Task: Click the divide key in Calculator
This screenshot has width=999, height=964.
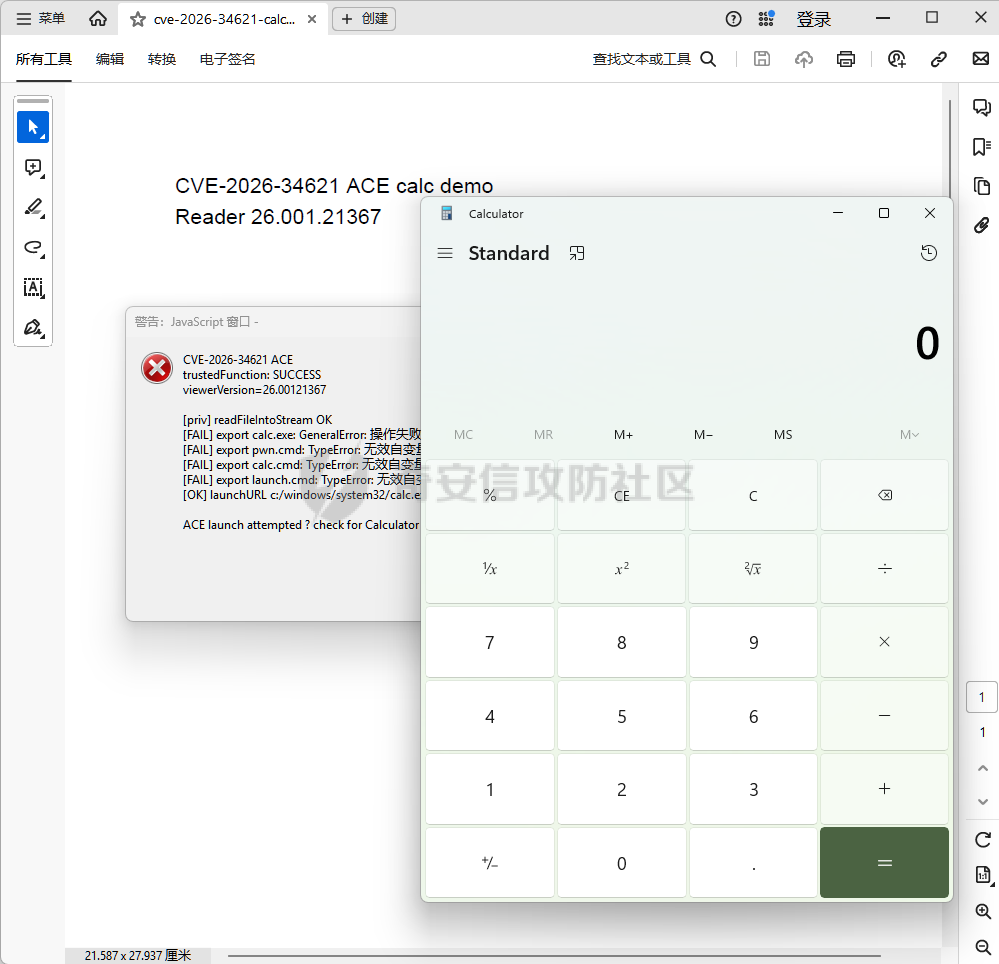Action: (885, 568)
